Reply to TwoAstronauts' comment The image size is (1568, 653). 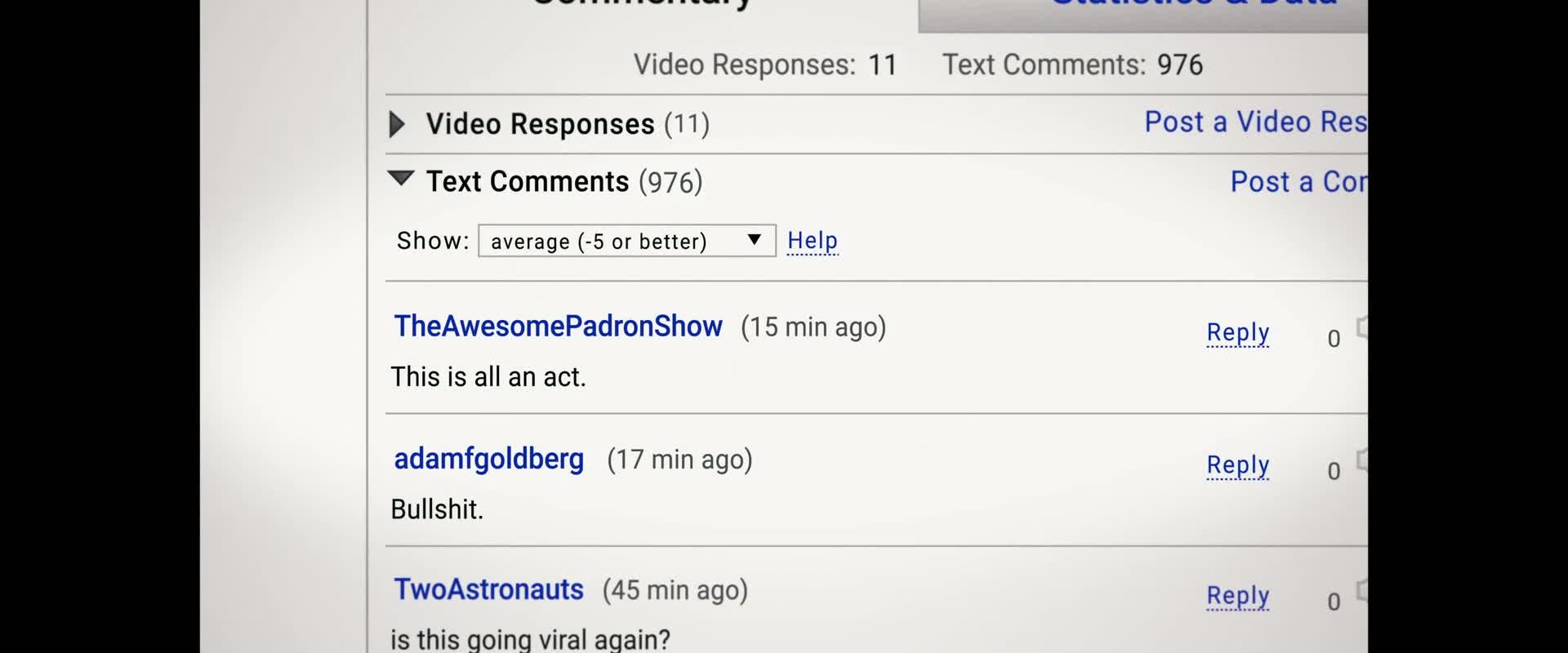[1238, 596]
